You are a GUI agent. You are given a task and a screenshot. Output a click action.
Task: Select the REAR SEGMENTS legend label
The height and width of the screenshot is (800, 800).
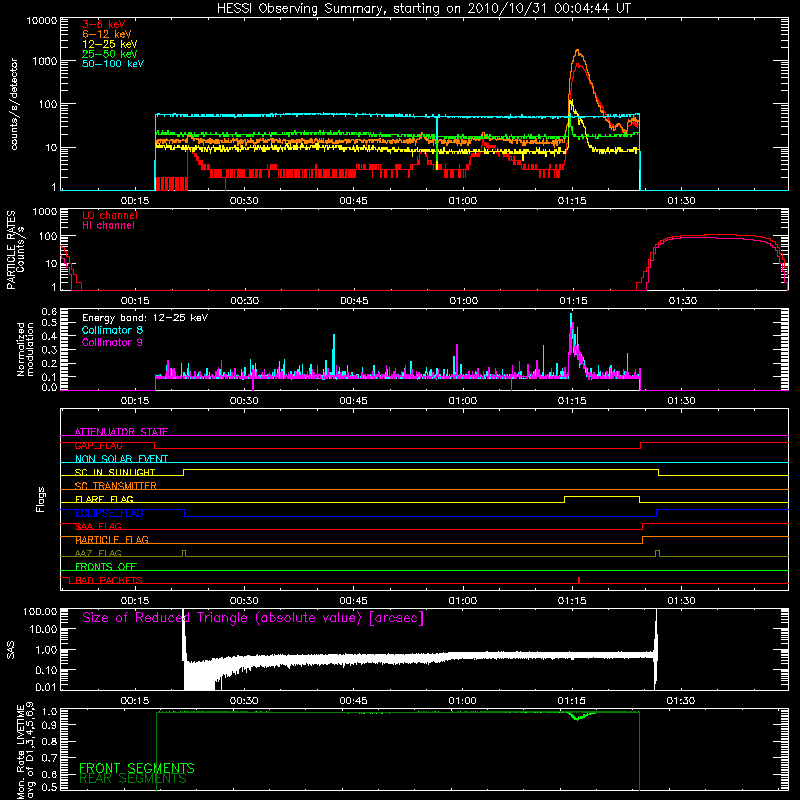pyautogui.click(x=133, y=779)
